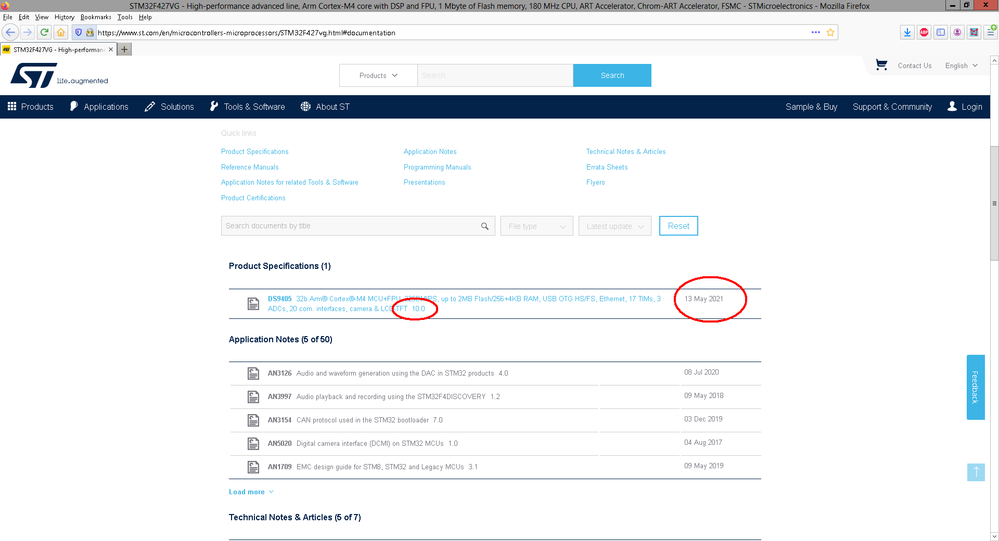Click the ST life.augmented logo

[x=59, y=75]
